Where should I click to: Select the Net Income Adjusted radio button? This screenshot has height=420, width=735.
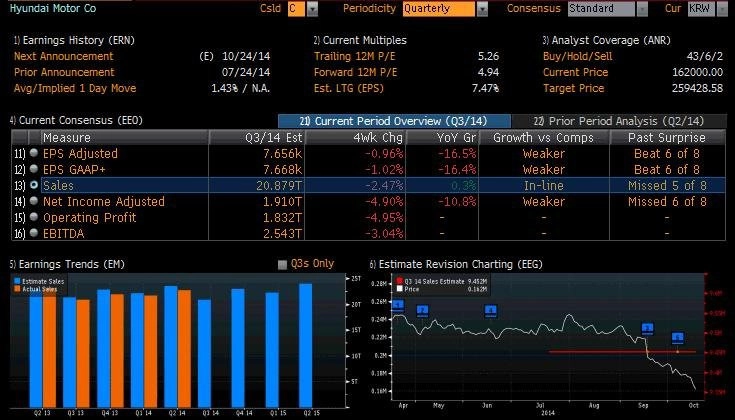[x=34, y=201]
